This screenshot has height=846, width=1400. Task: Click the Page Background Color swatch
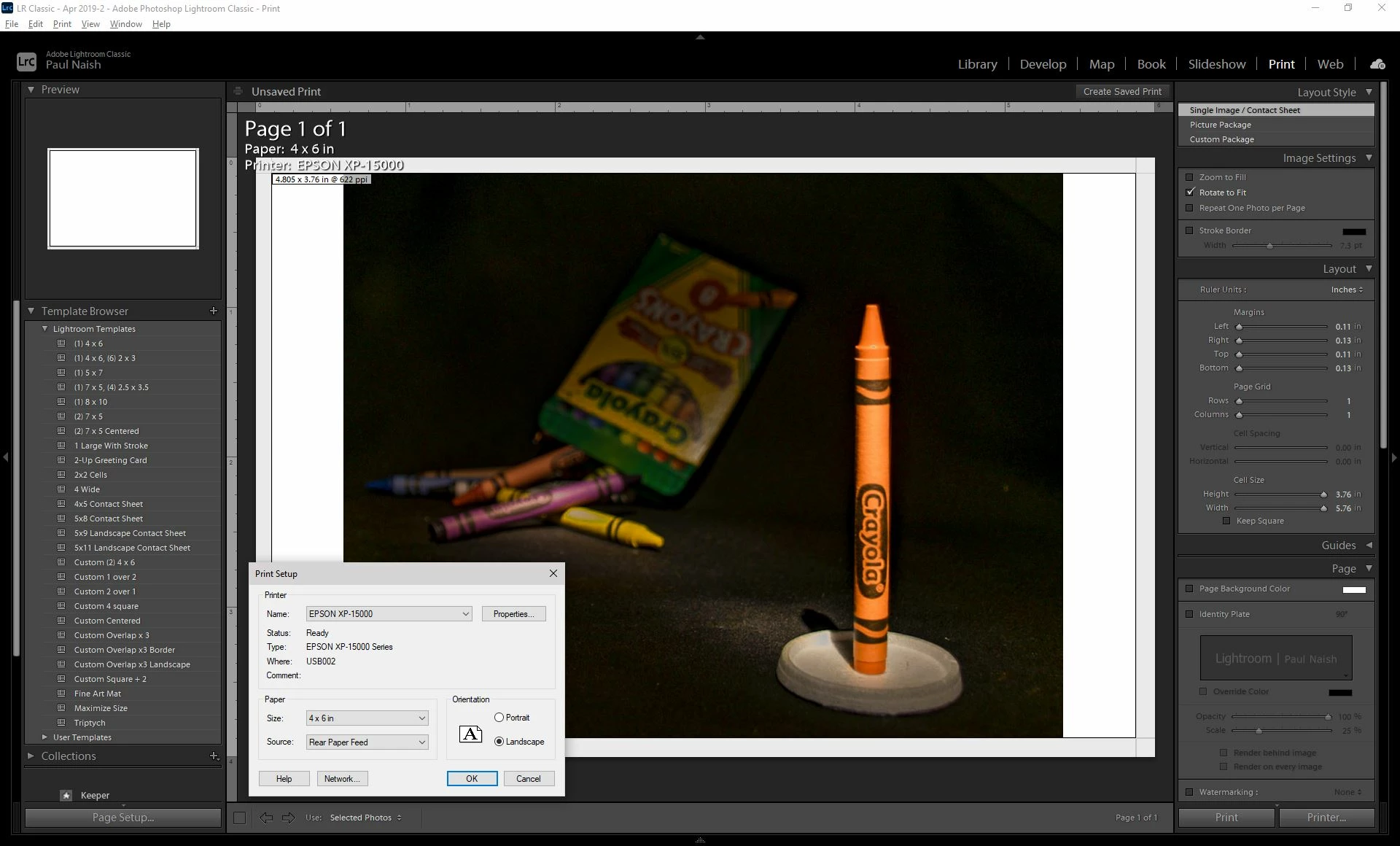point(1353,589)
